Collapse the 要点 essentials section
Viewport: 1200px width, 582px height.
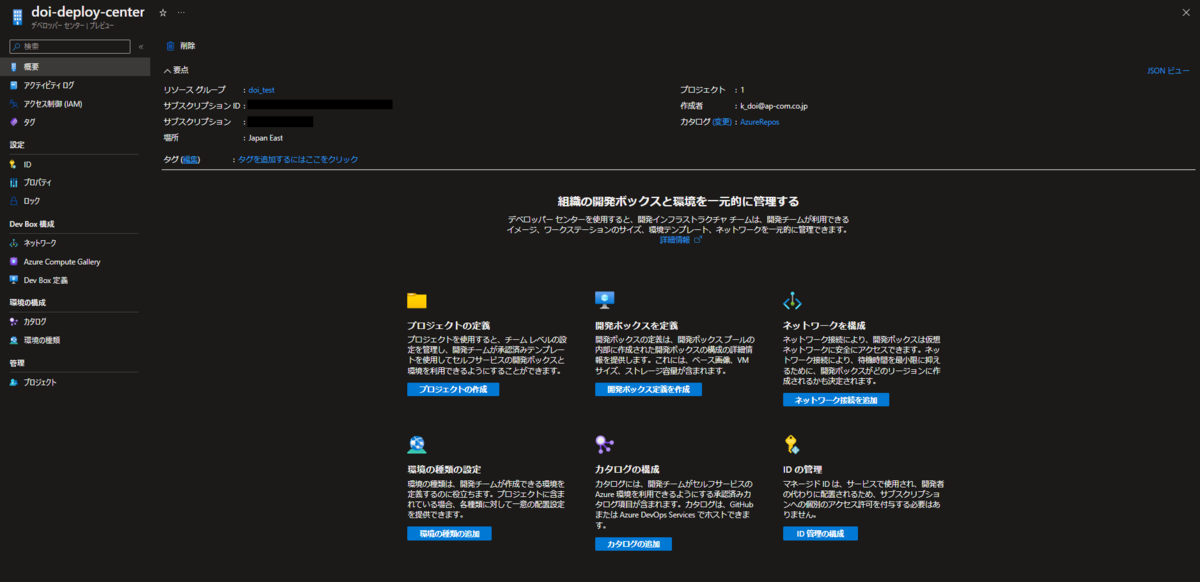pos(177,71)
